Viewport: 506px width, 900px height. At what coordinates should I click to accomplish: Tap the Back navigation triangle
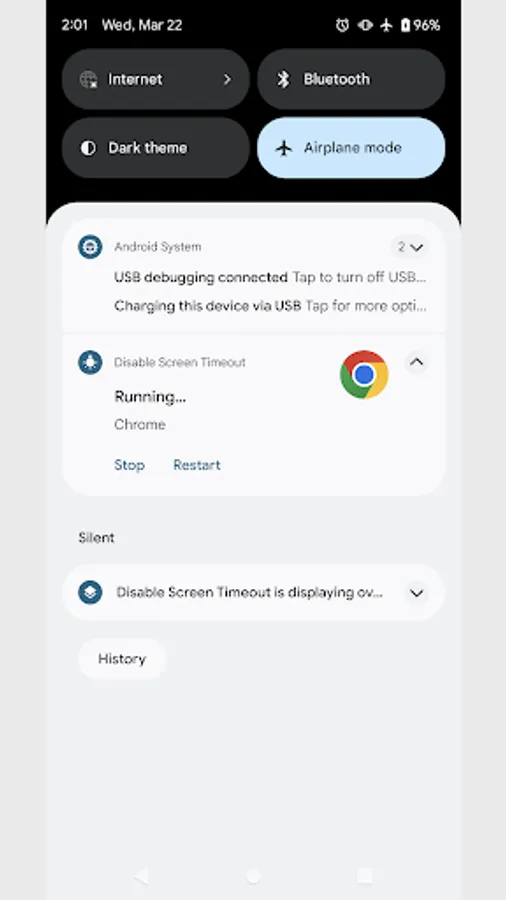(141, 876)
